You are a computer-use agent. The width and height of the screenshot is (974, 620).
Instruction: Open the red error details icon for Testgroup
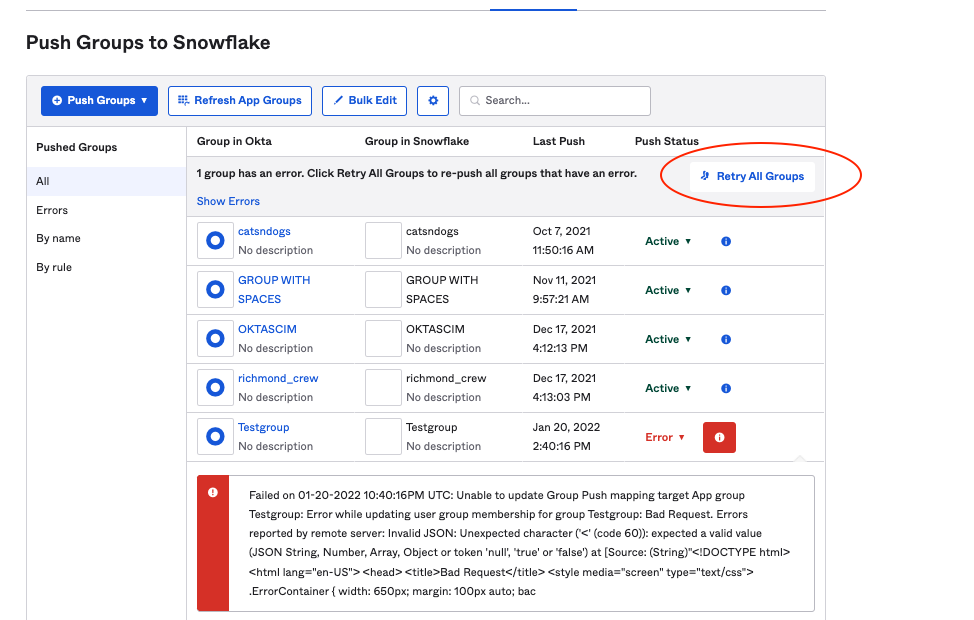coord(719,437)
